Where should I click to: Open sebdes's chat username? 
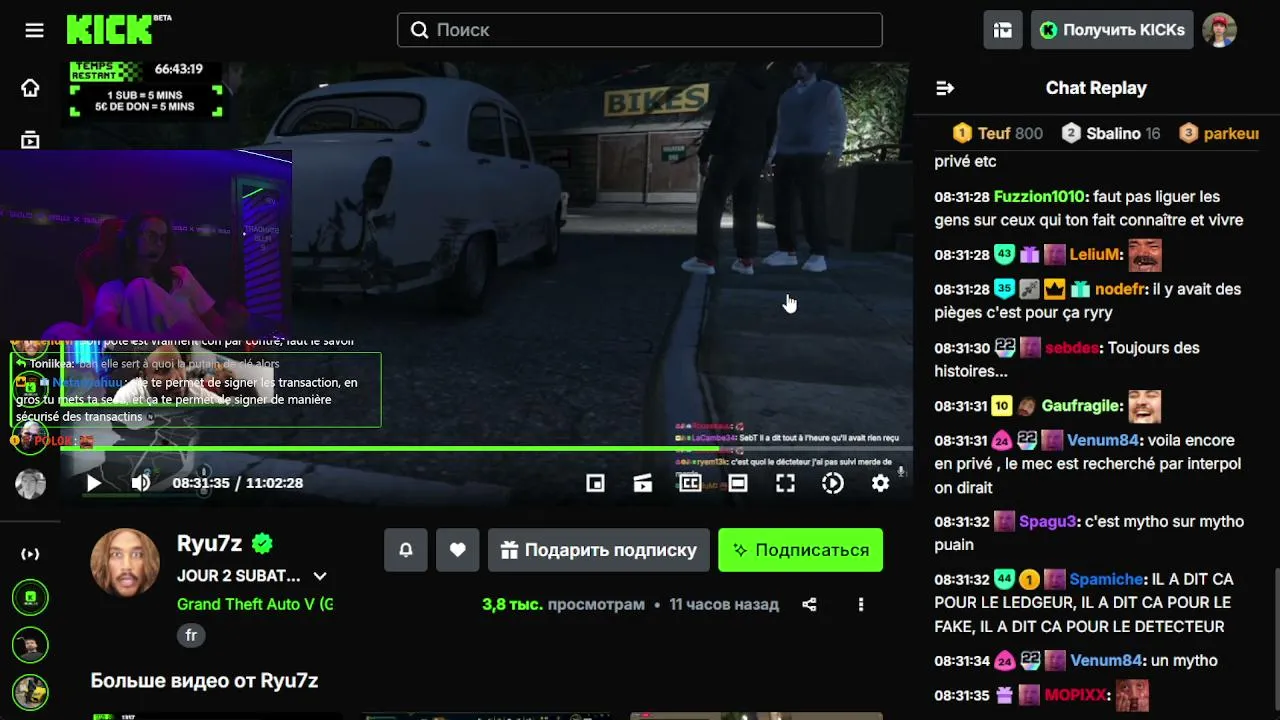1072,348
